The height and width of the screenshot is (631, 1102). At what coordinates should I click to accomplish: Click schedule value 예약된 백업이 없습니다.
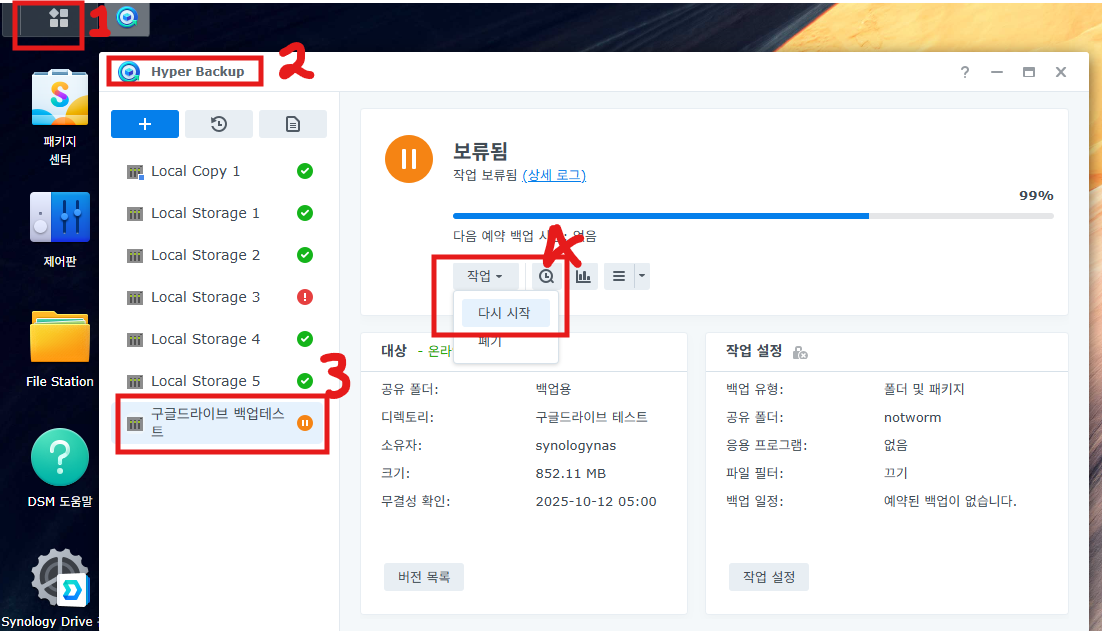point(950,502)
